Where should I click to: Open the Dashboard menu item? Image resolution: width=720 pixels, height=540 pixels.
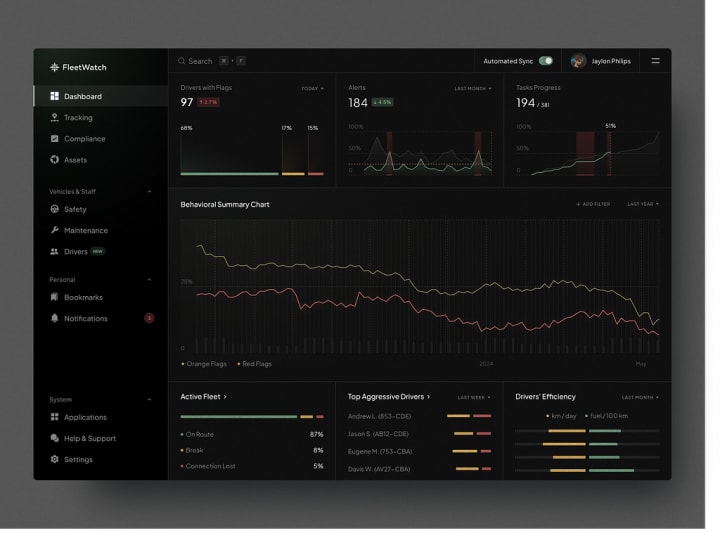point(101,96)
